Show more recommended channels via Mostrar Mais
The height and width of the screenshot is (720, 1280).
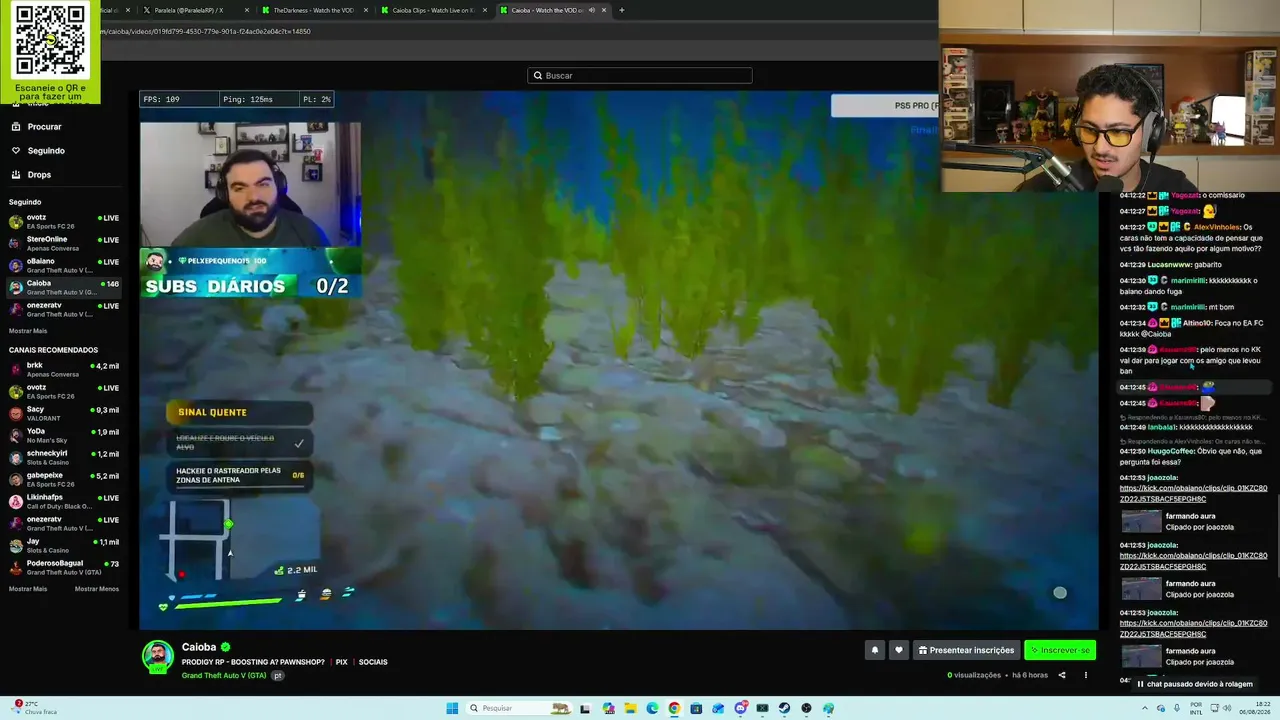28,589
